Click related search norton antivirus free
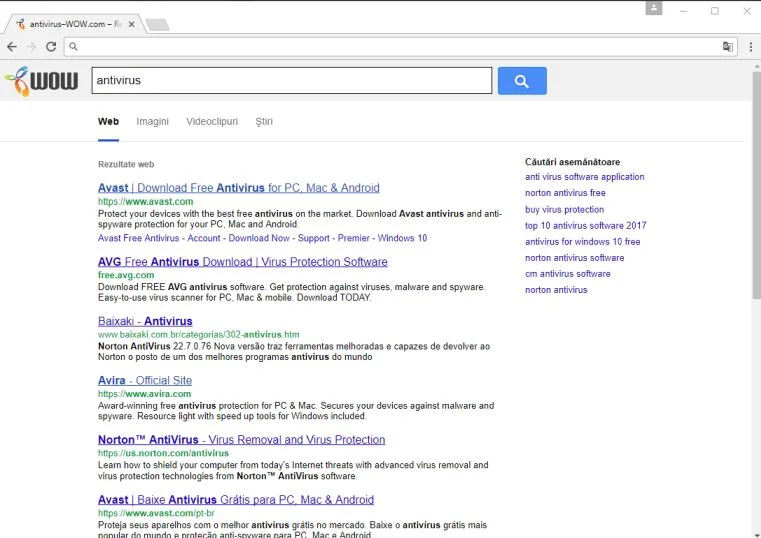The image size is (761, 538). [x=565, y=193]
